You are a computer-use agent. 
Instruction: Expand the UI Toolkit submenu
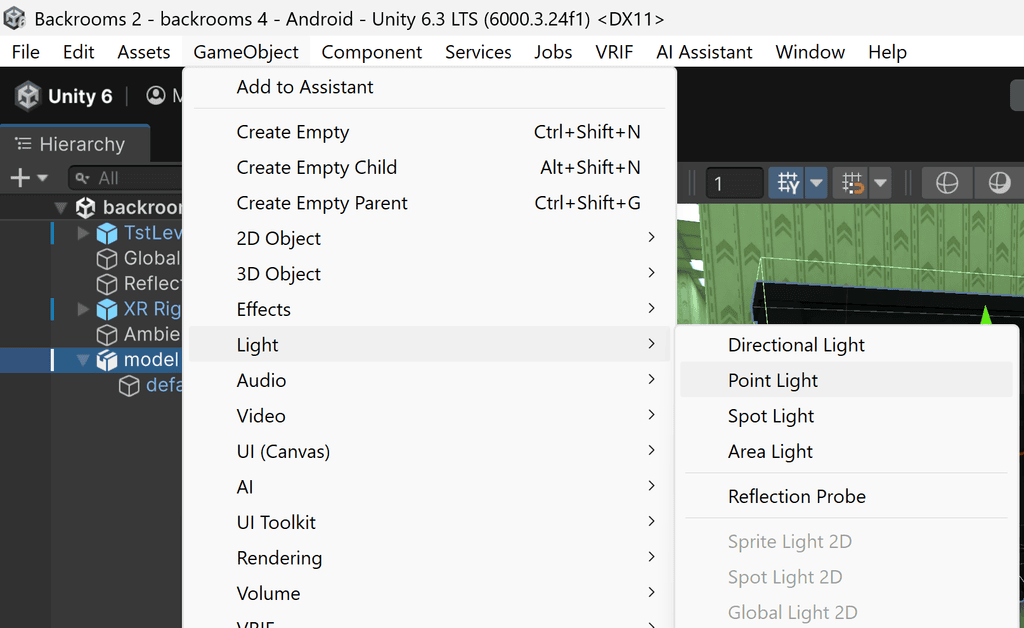tap(429, 522)
